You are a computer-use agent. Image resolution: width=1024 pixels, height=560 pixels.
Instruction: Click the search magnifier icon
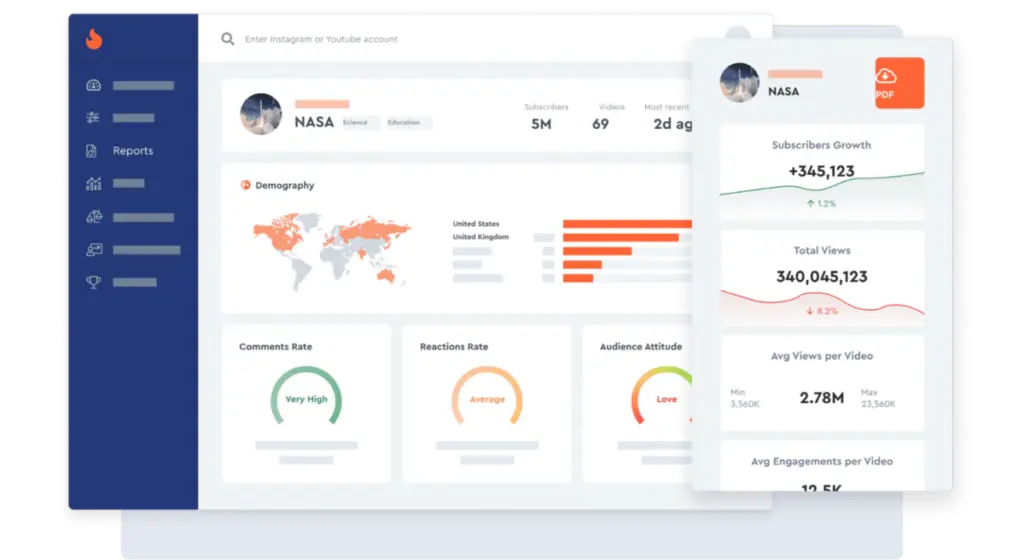[x=227, y=39]
